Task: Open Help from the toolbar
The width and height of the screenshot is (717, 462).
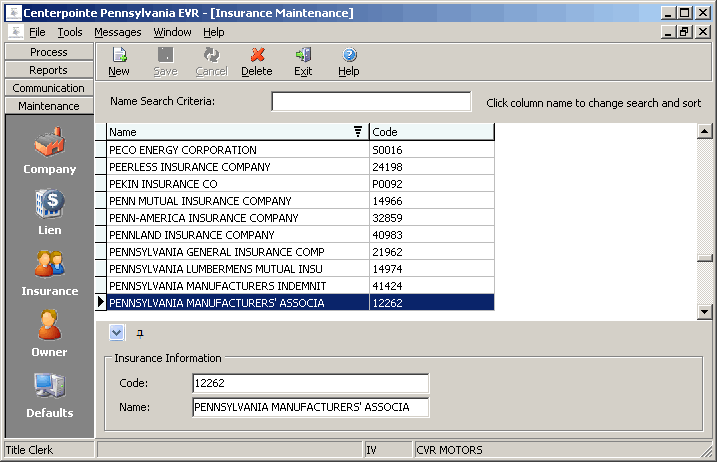Action: tap(349, 62)
